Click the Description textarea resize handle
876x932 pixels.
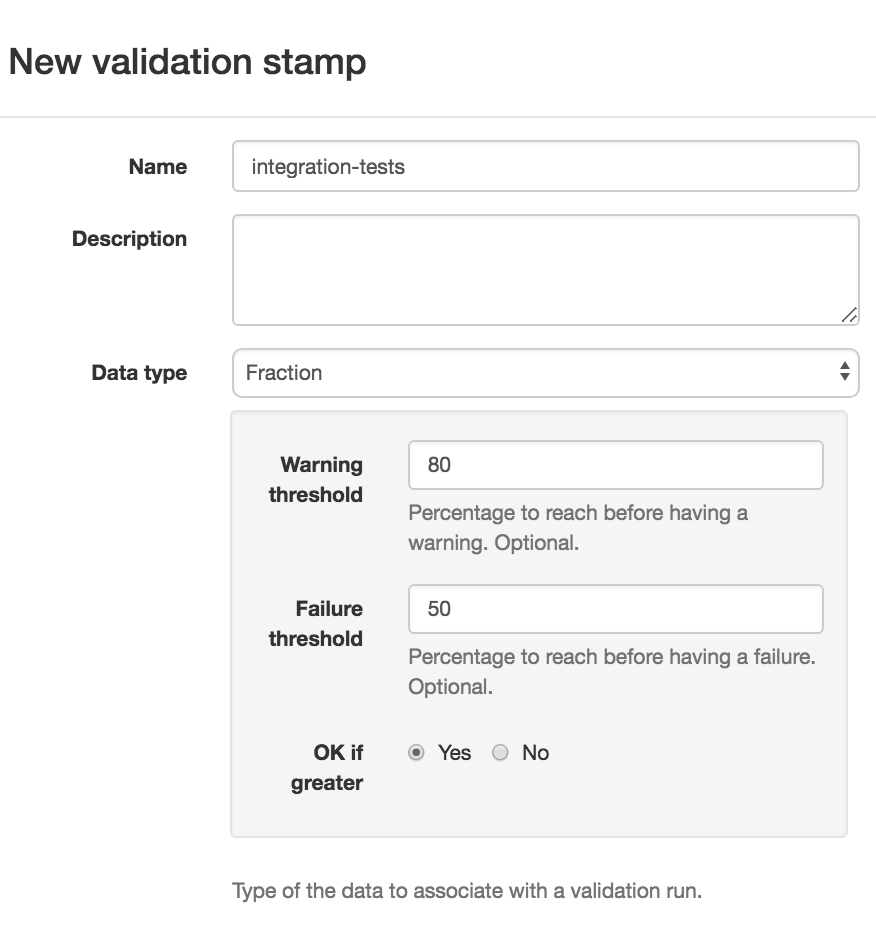(x=849, y=315)
